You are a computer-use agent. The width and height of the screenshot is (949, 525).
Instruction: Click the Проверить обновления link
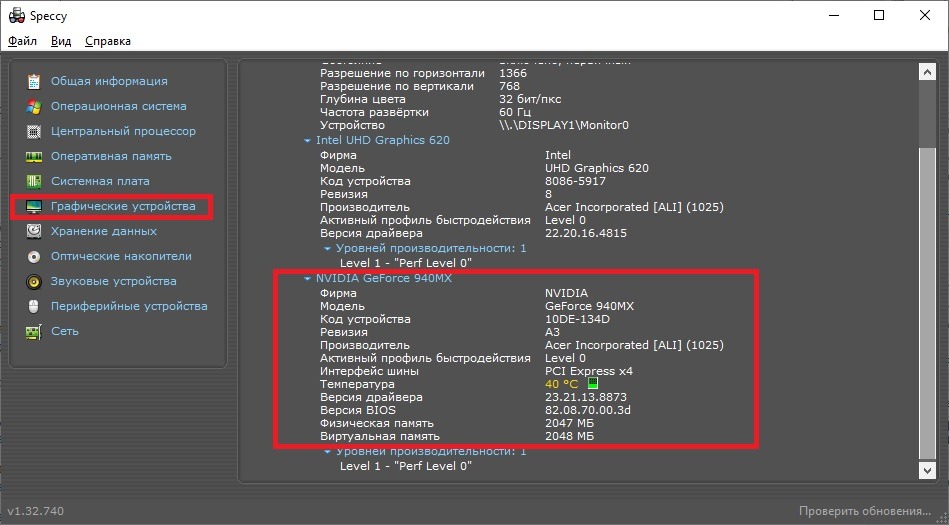tap(865, 511)
